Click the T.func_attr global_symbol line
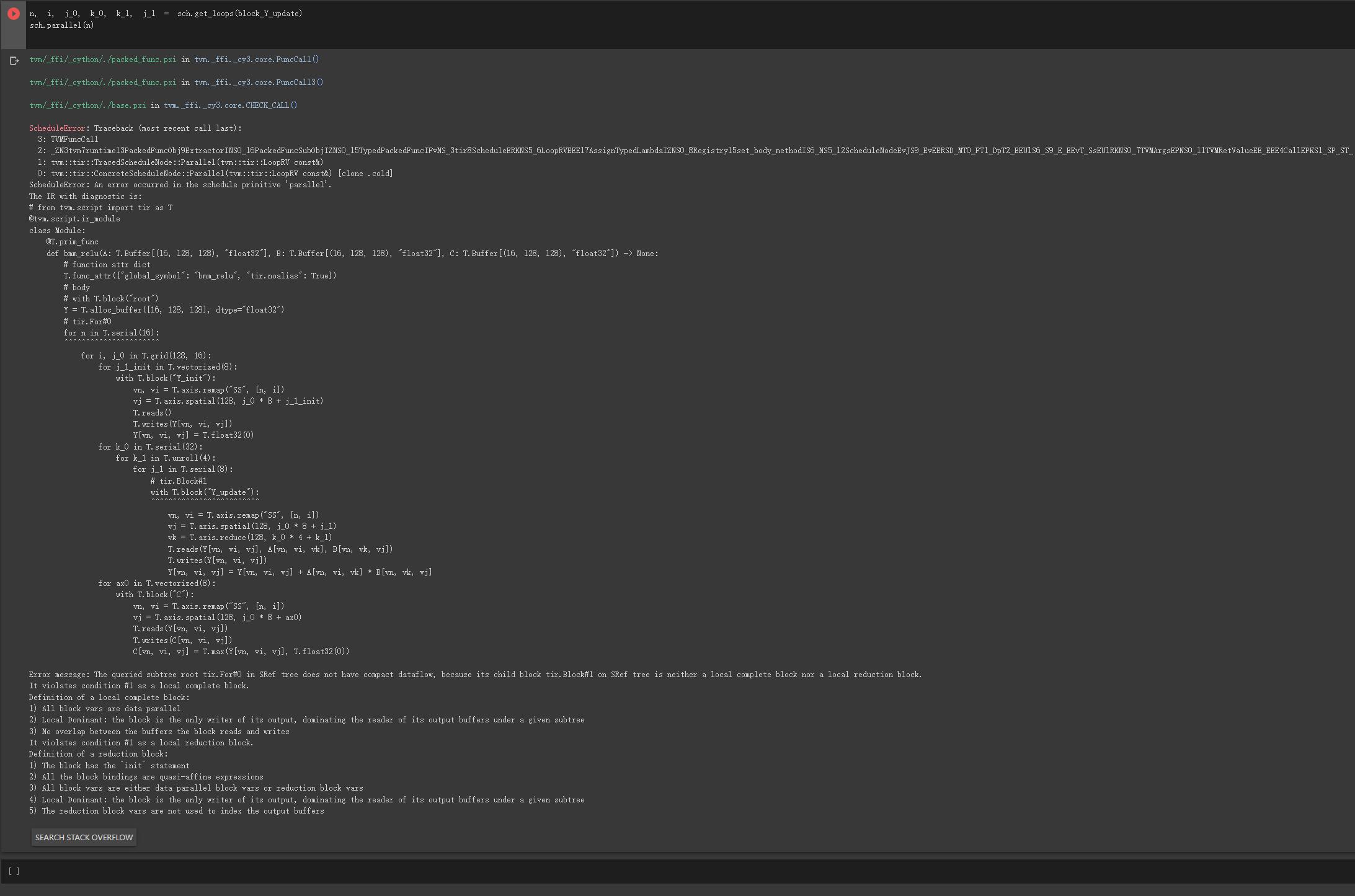Screen dimensions: 1355x896 tap(200, 276)
